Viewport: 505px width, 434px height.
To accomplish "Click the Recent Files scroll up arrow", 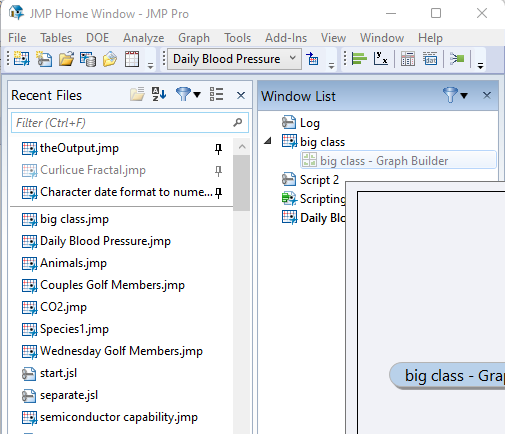I will pos(242,147).
